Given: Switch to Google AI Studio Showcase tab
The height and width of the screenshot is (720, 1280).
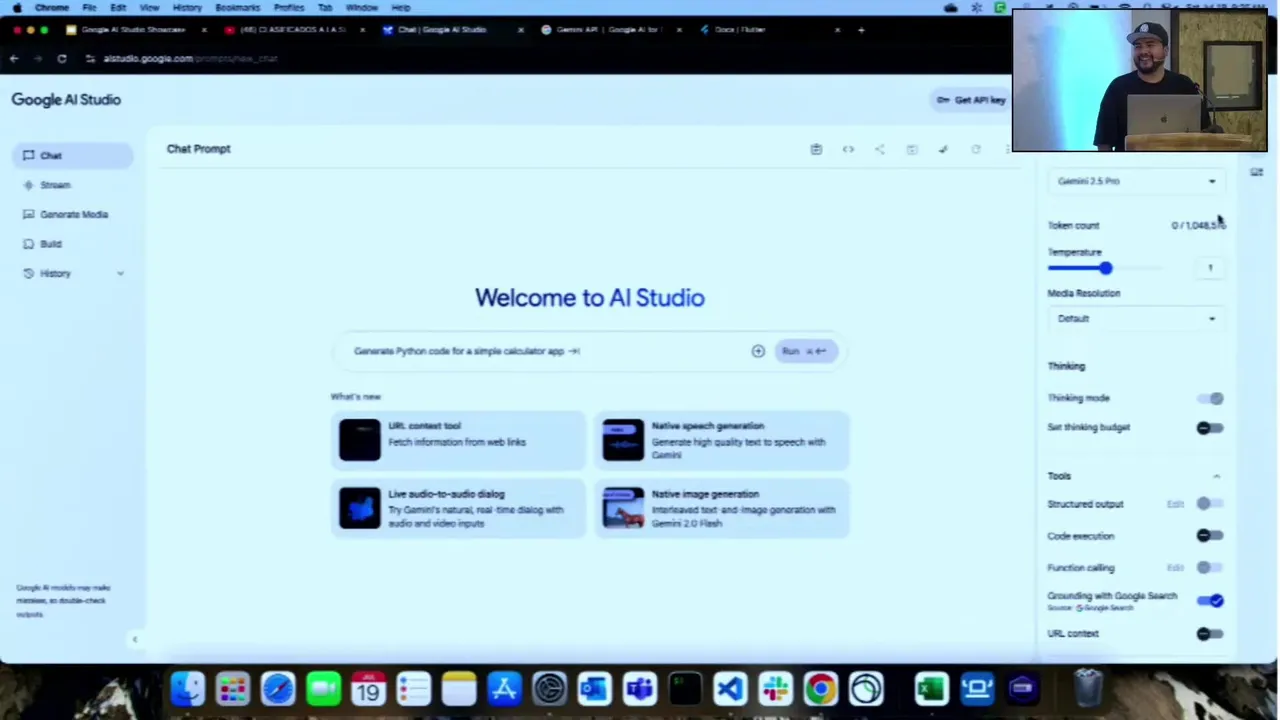Looking at the screenshot, I should tap(132, 30).
